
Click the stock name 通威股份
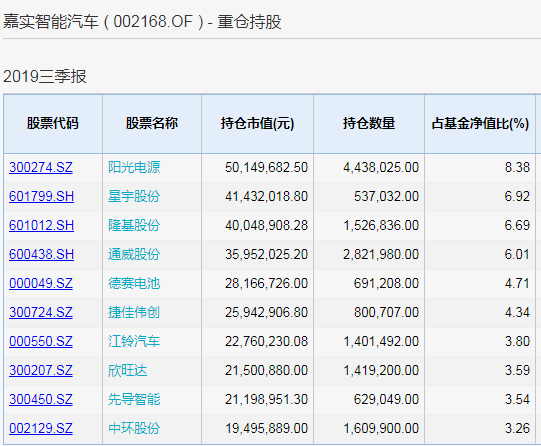click(134, 255)
